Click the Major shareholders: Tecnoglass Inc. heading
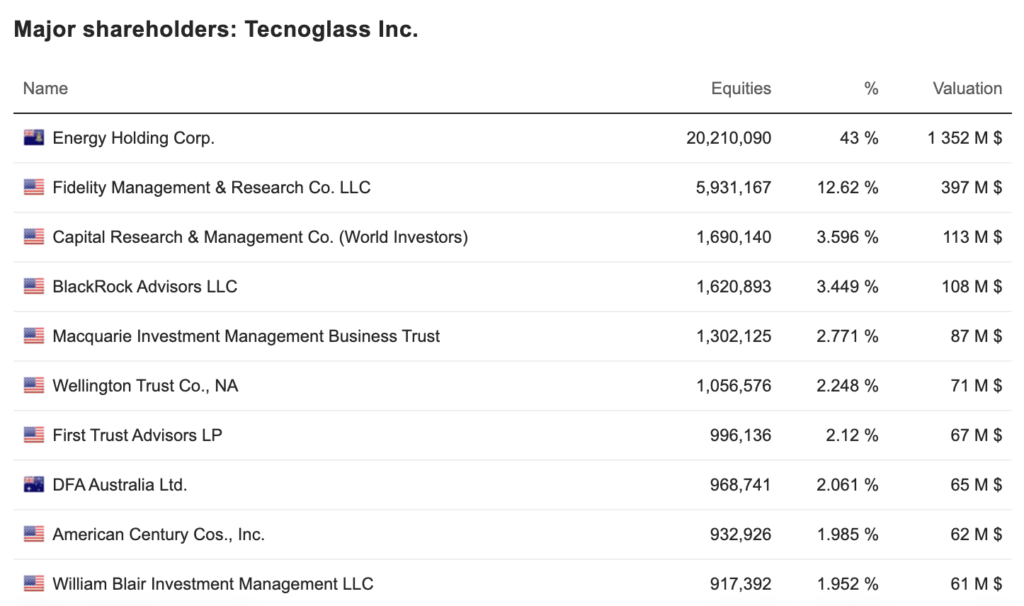Screen dimensions: 1024x606 [216, 30]
